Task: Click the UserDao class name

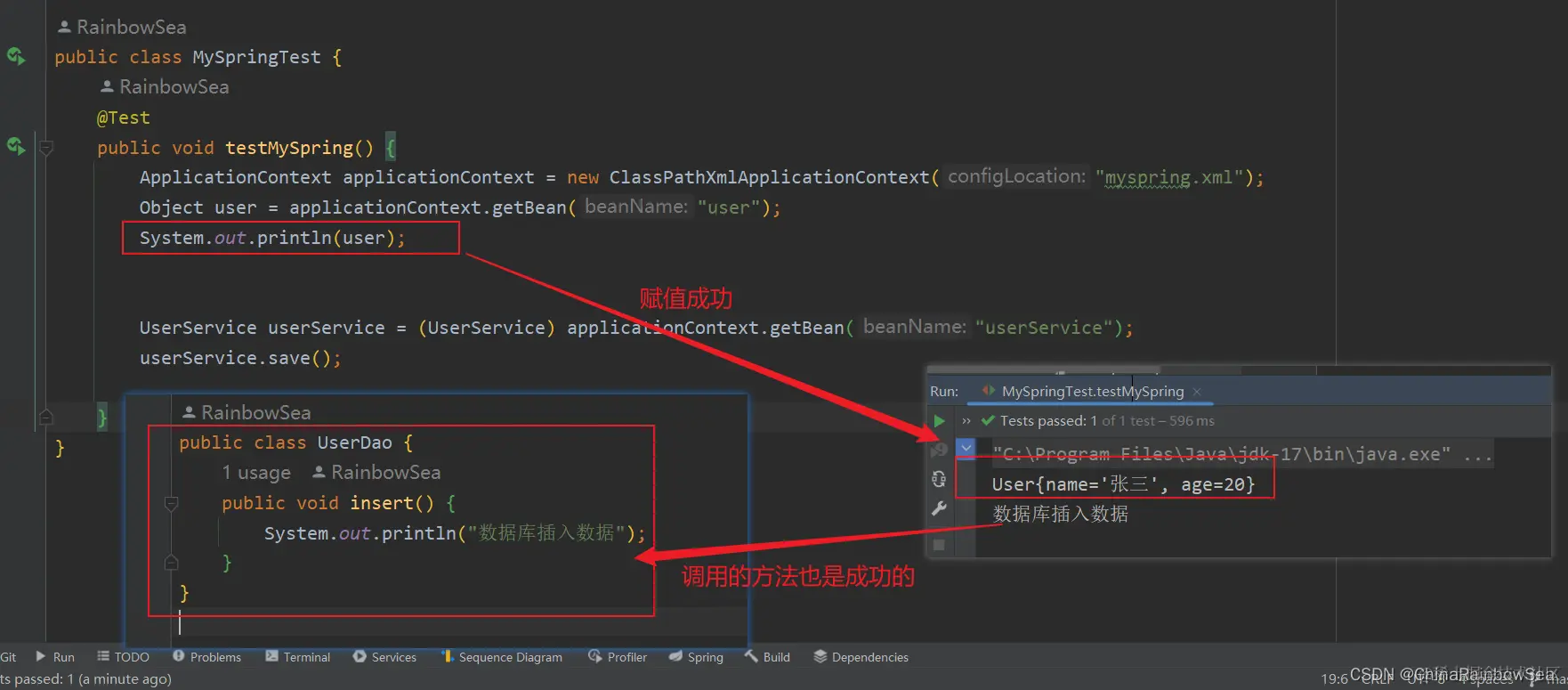Action: pos(354,442)
